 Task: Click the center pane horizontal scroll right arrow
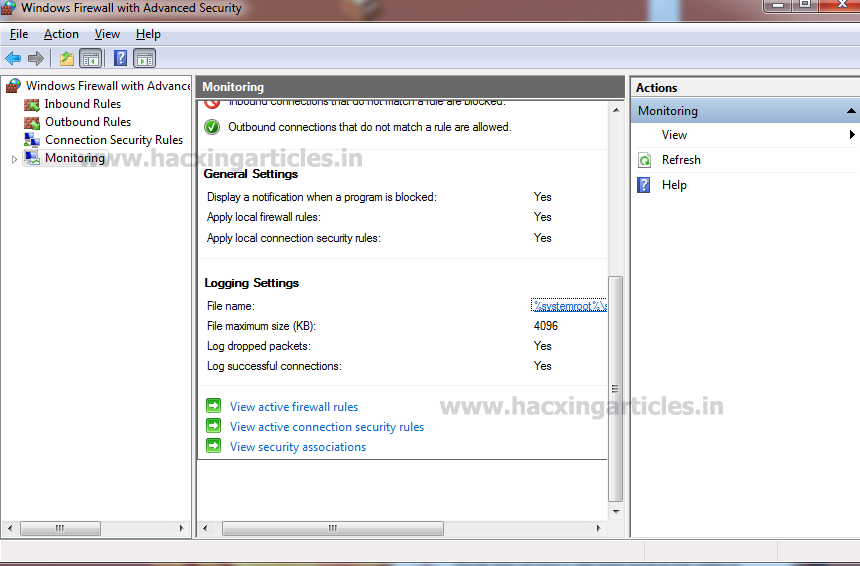click(598, 528)
